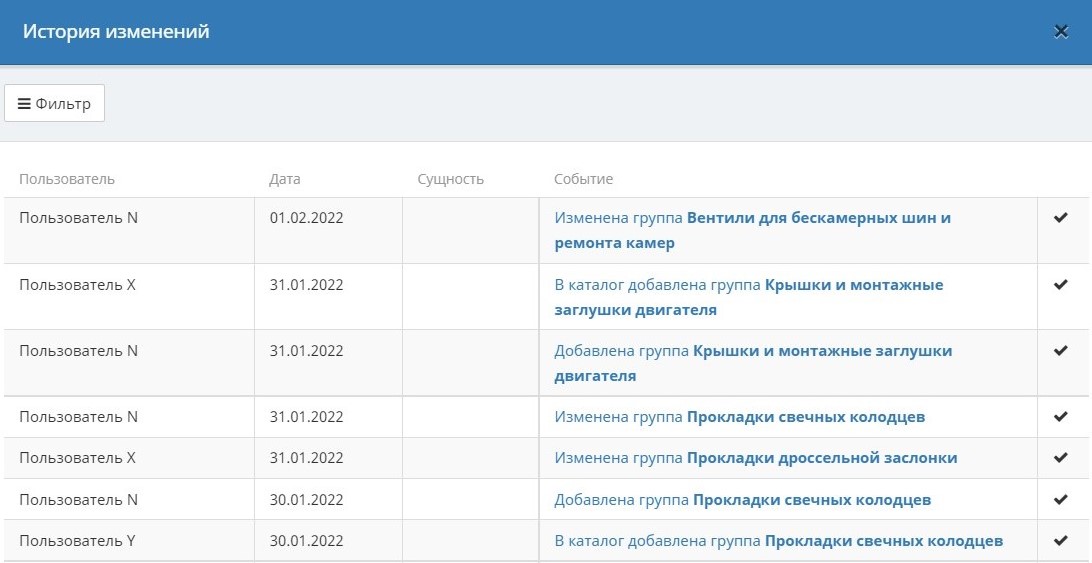Viewport: 1092px width, 563px height.
Task: Click the Событие column header
Action: coord(584,179)
